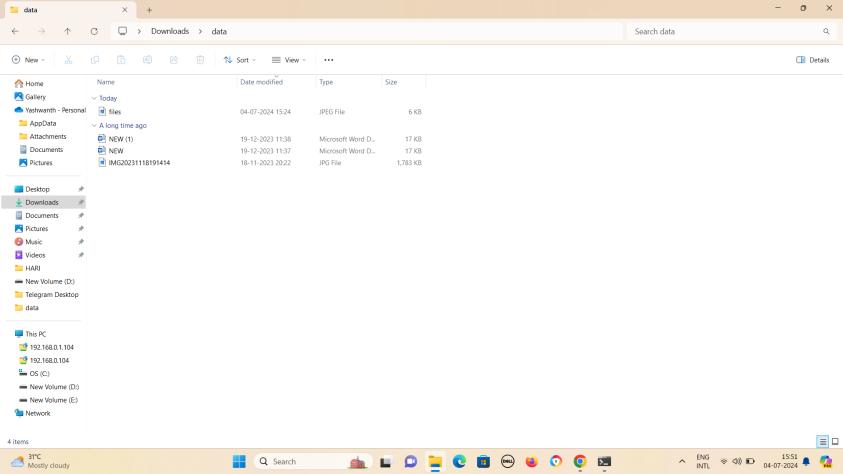Click the Cut scissors icon
Image resolution: width=843 pixels, height=474 pixels.
pos(68,60)
